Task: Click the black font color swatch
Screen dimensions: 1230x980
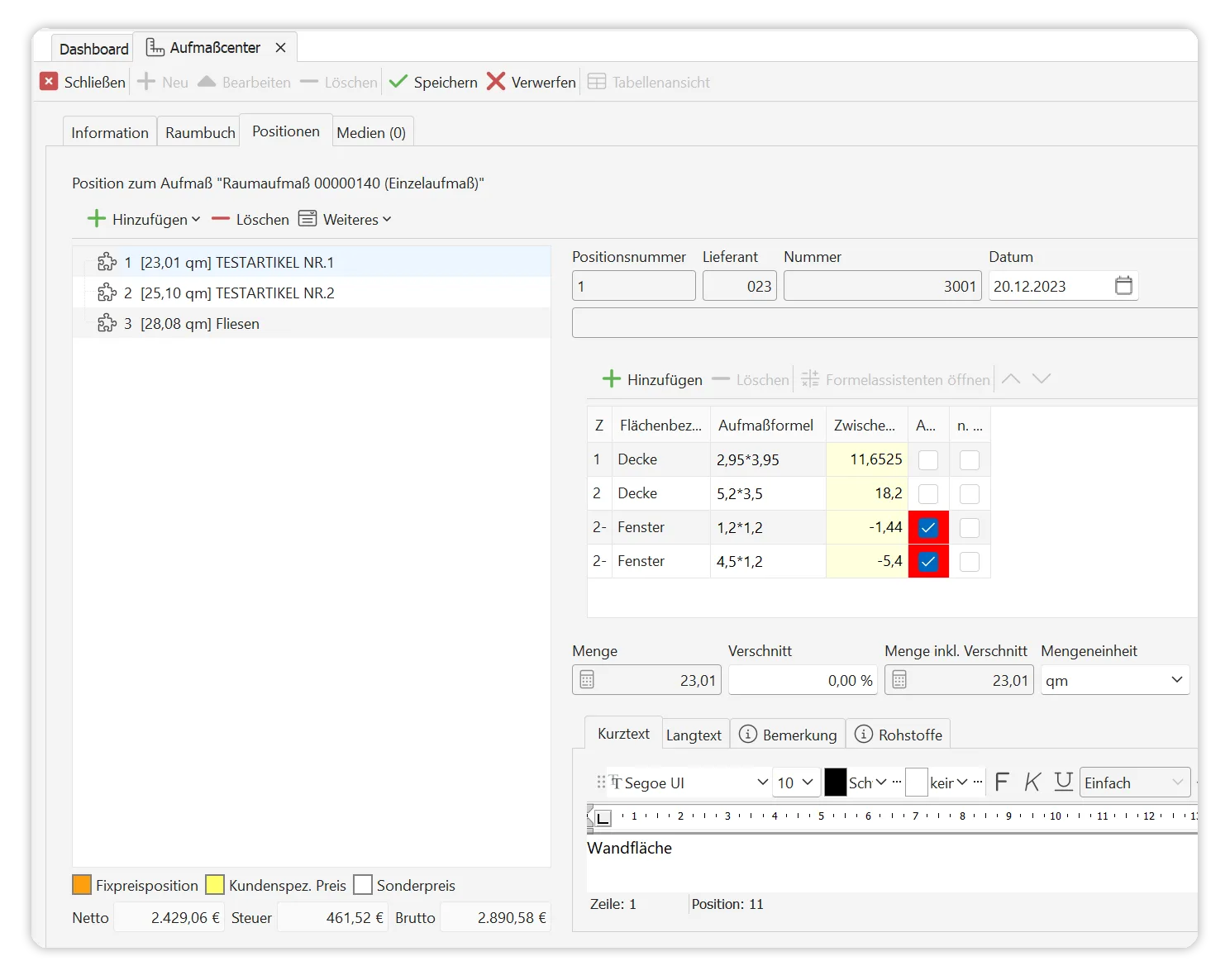Action: (835, 783)
